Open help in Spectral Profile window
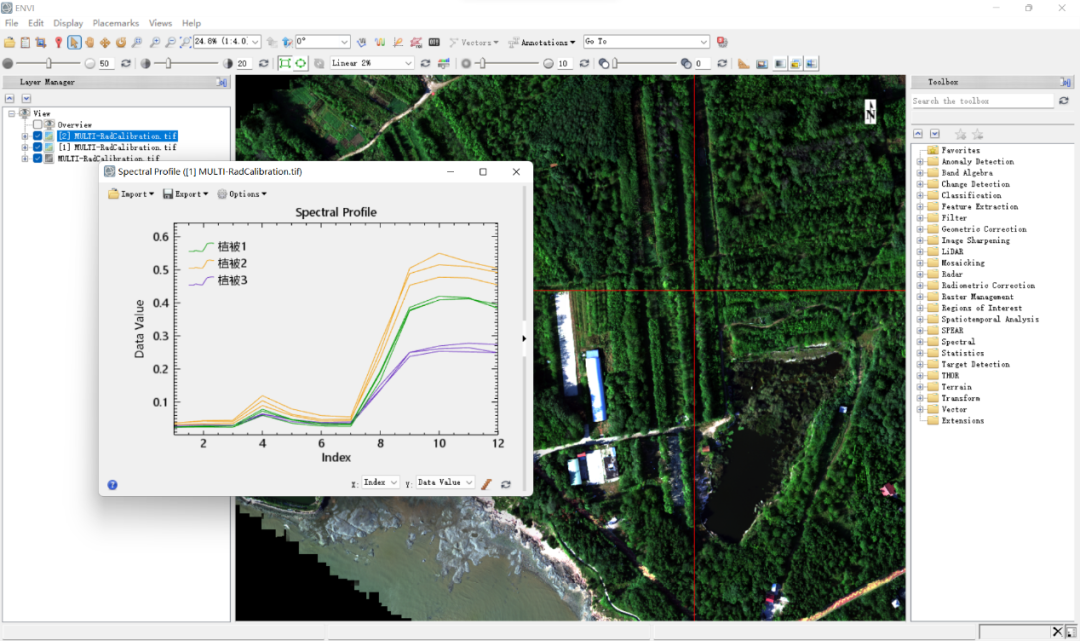Viewport: 1080px width, 641px height. pos(112,485)
